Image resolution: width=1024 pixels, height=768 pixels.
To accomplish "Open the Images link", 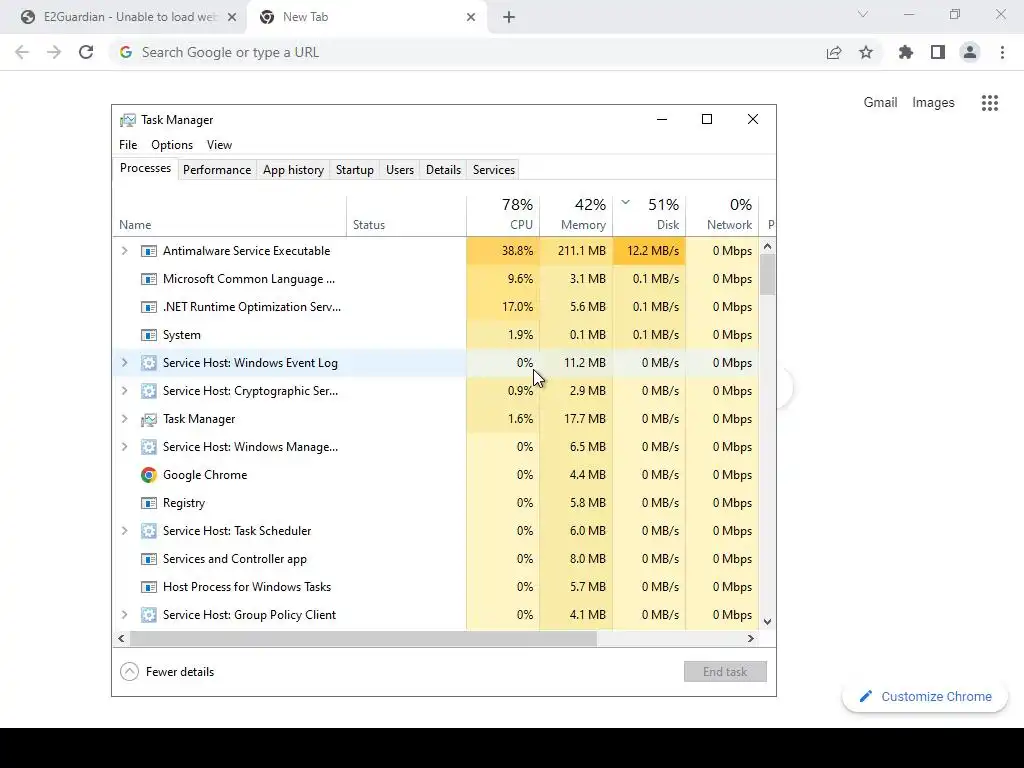I will (x=933, y=103).
